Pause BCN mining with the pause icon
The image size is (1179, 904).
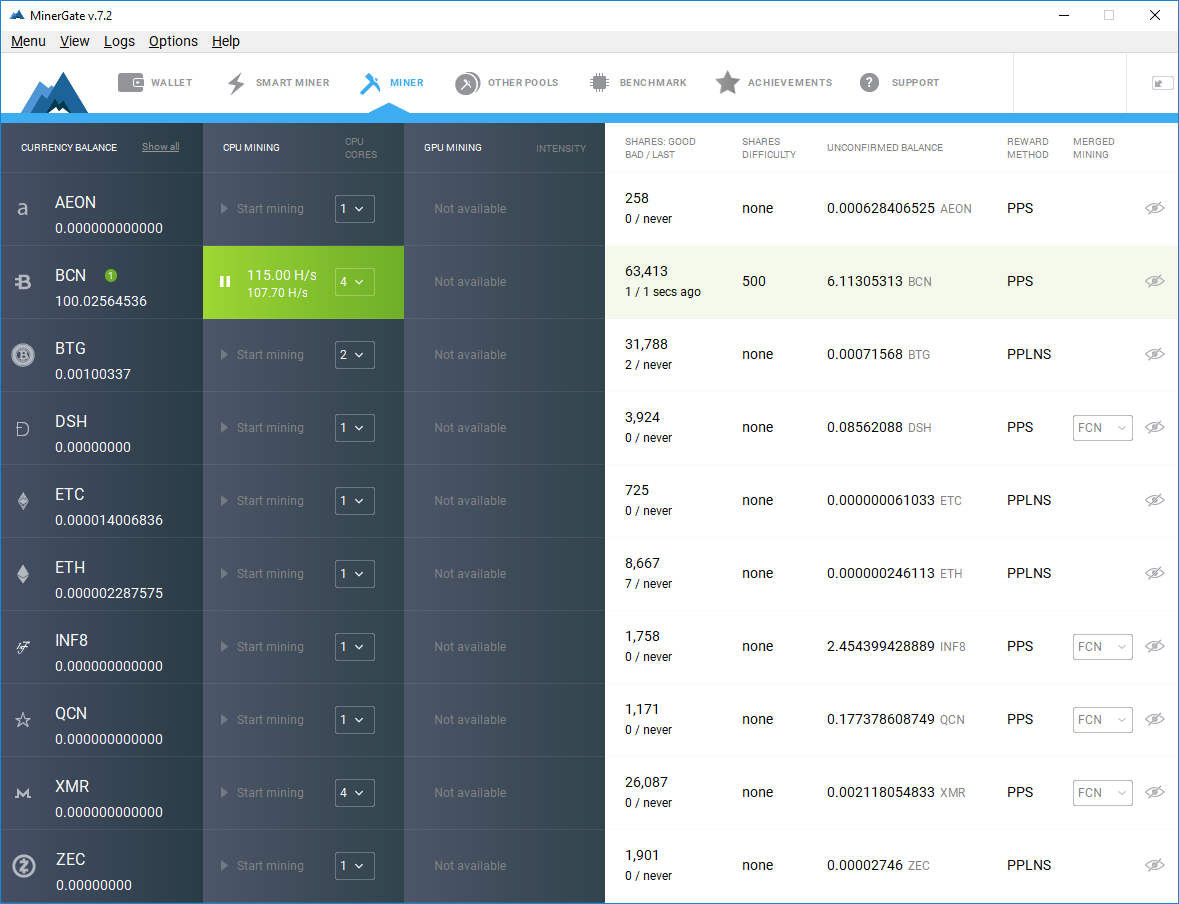point(224,281)
